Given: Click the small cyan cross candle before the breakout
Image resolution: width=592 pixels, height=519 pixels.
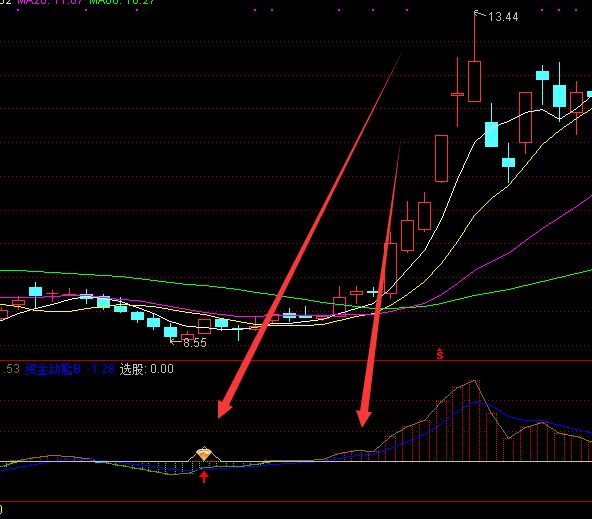Looking at the screenshot, I should [373, 292].
